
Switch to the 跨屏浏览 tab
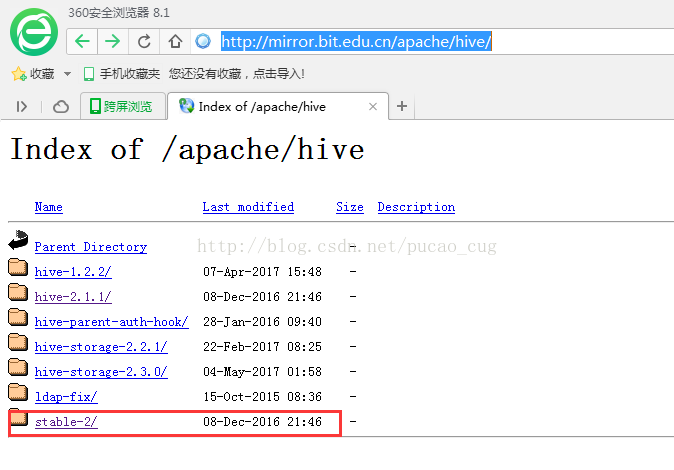pos(123,106)
